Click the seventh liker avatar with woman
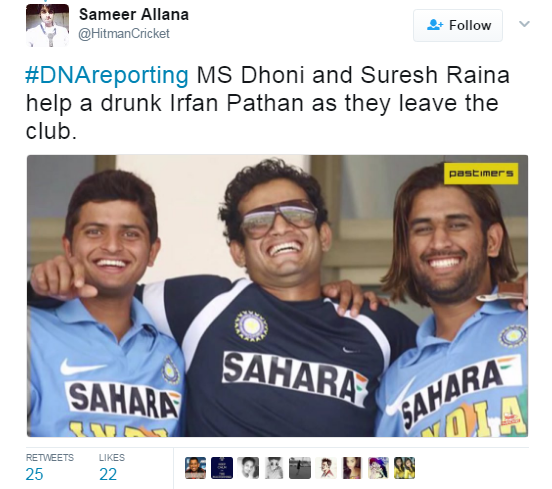This screenshot has width=552, height=489. pos(352,468)
